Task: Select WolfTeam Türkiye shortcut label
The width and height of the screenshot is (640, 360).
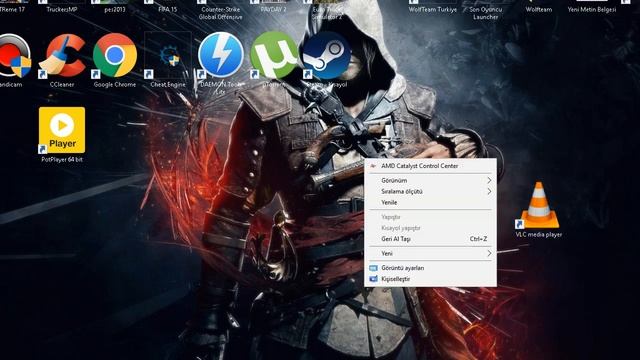Action: (433, 9)
